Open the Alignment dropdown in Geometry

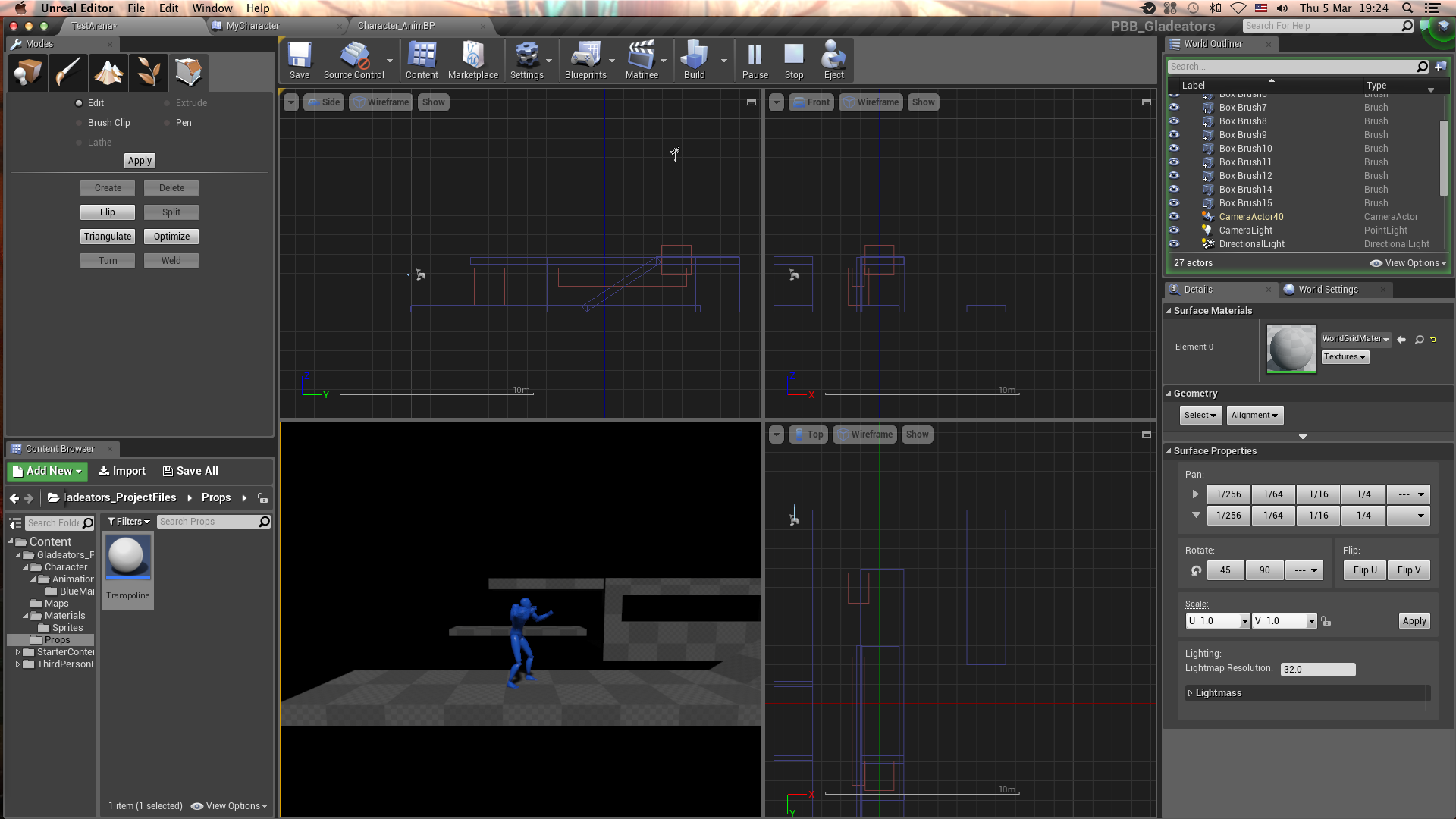1254,416
